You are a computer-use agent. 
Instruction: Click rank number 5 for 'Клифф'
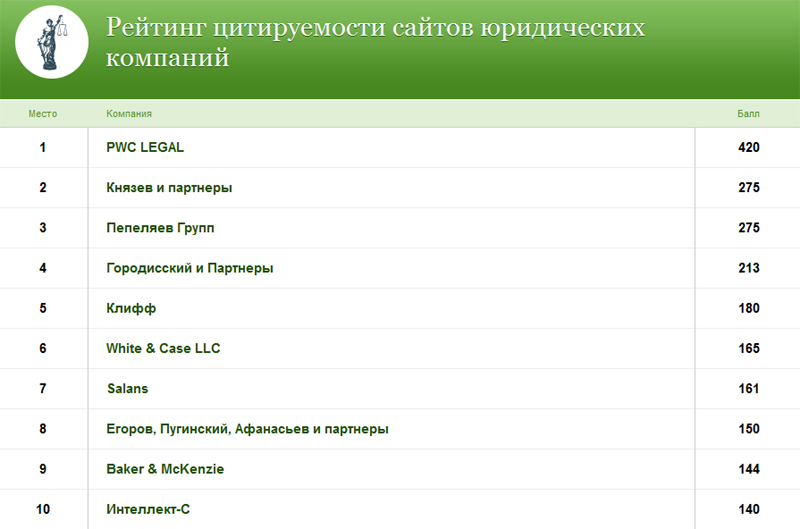pos(43,309)
